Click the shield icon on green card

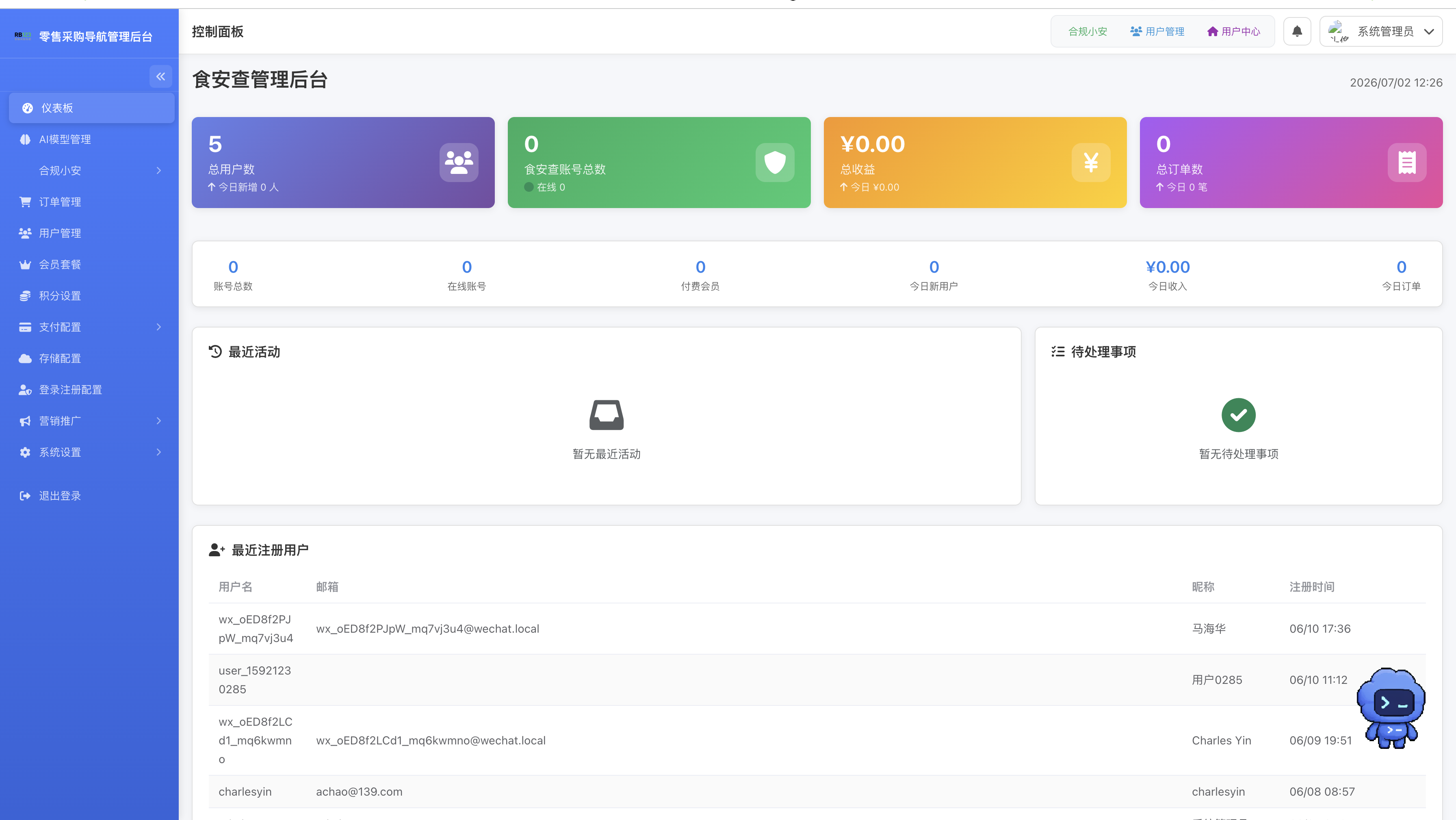point(775,162)
